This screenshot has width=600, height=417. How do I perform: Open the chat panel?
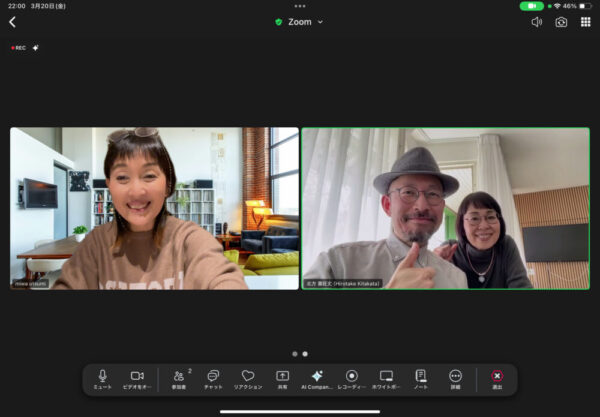point(213,377)
